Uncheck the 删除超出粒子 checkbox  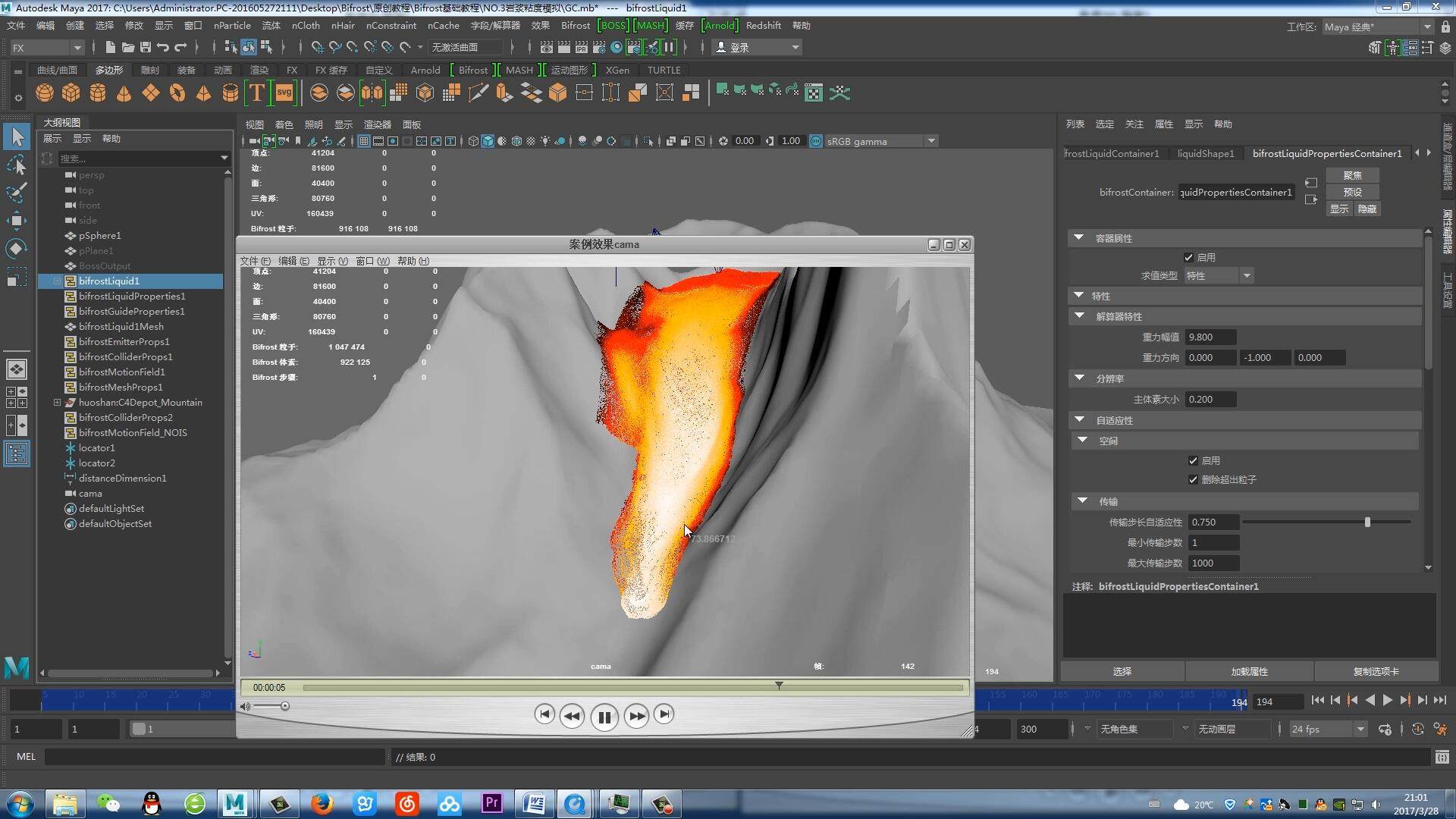[1193, 480]
